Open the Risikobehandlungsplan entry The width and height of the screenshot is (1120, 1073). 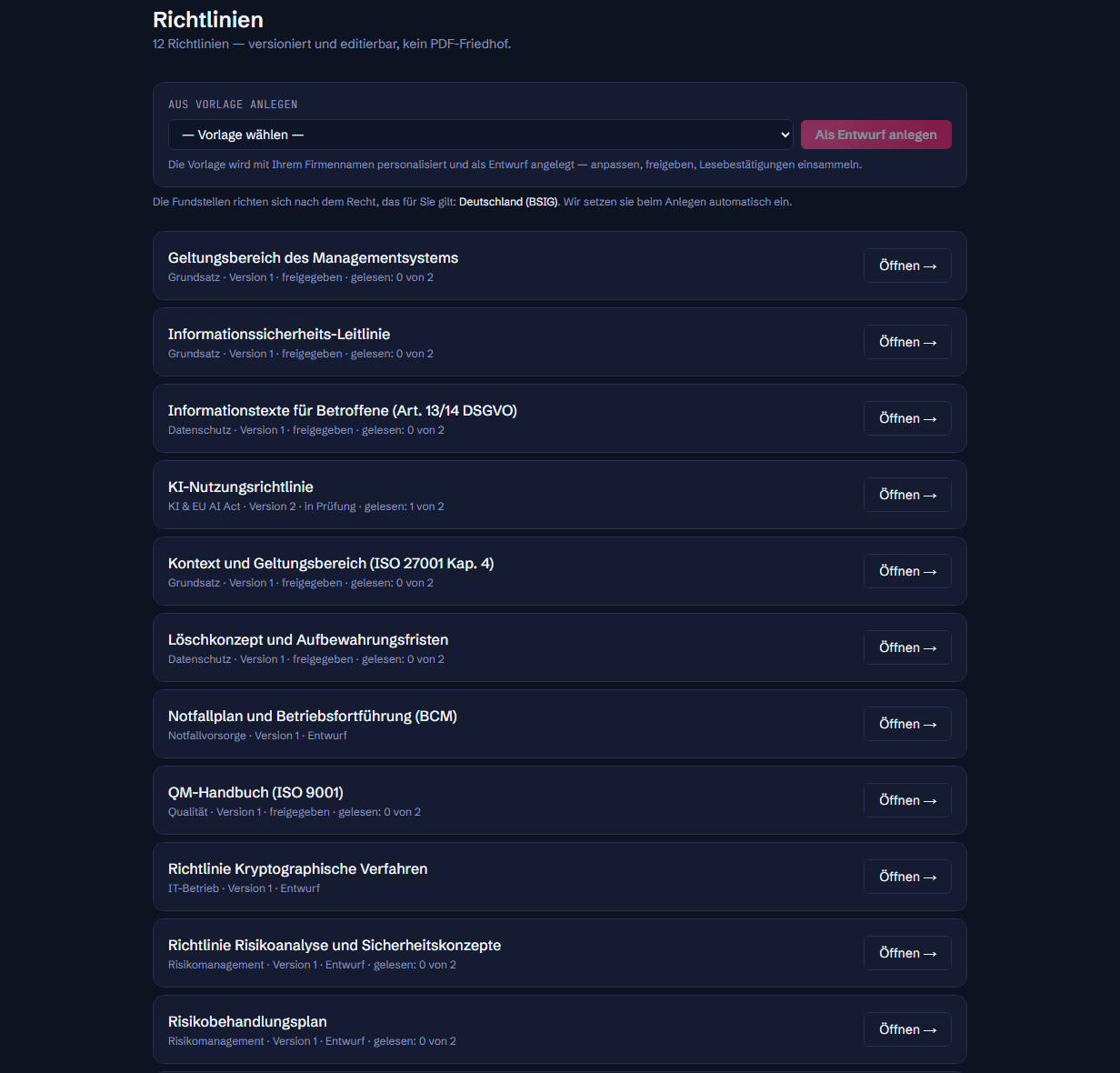(x=907, y=1029)
